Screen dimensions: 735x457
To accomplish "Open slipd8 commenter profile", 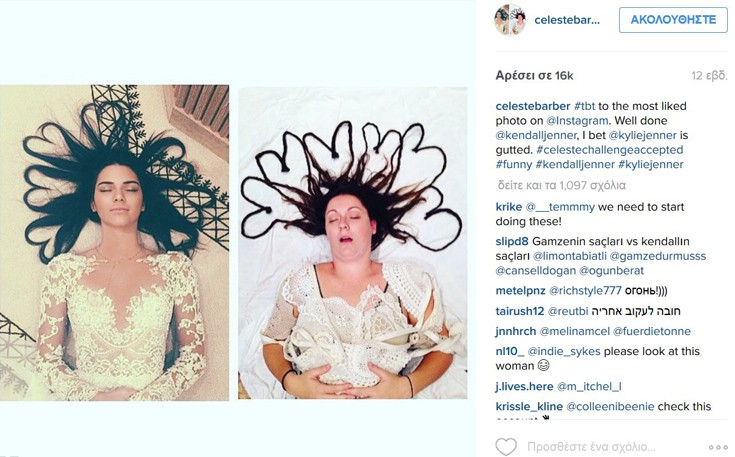I will tap(512, 241).
